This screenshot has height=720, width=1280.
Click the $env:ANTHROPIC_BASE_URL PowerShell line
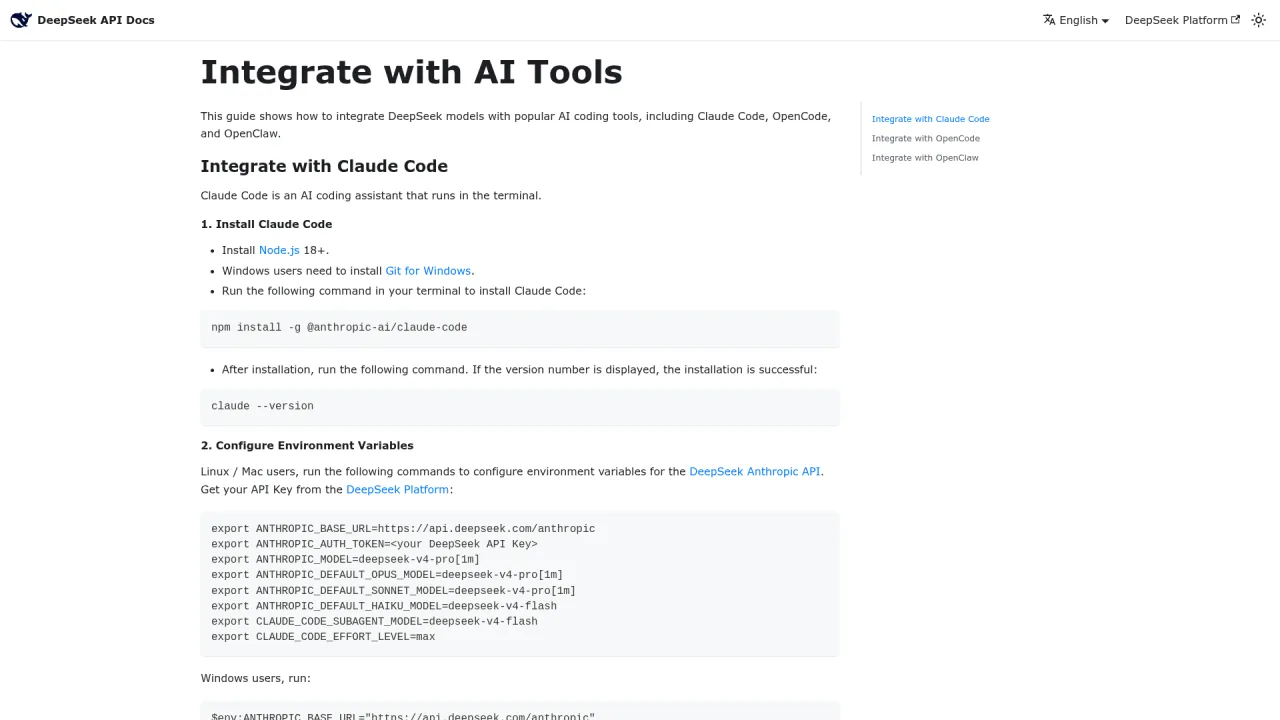tap(403, 715)
